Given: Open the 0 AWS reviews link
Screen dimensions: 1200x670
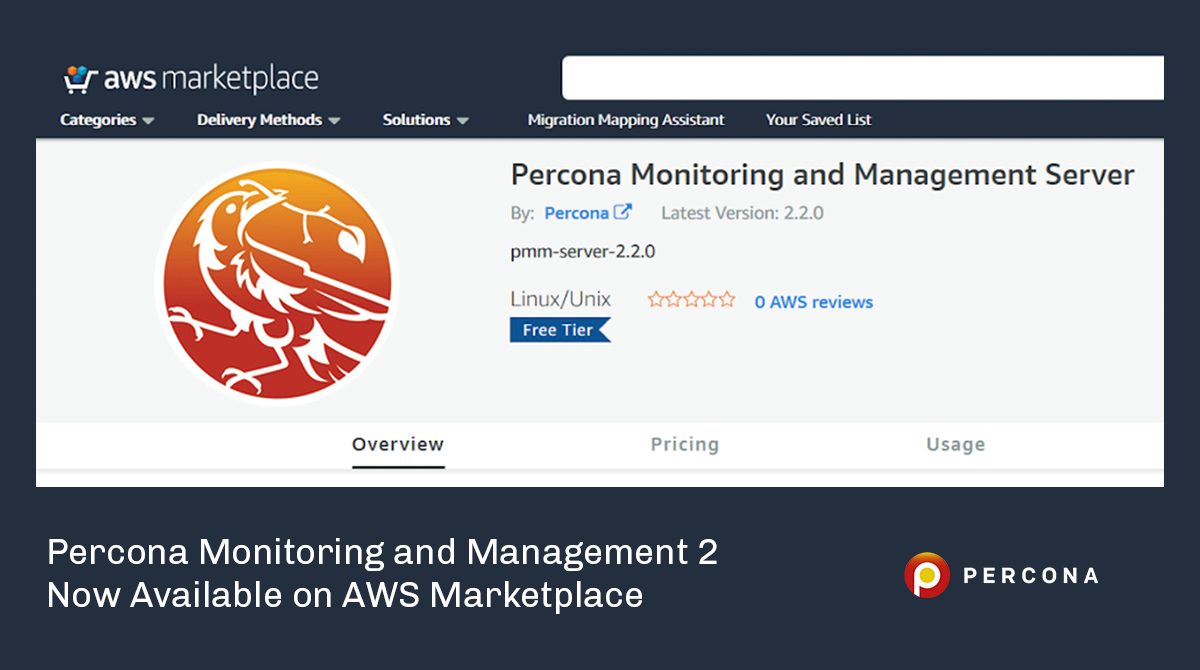Looking at the screenshot, I should click(x=814, y=302).
